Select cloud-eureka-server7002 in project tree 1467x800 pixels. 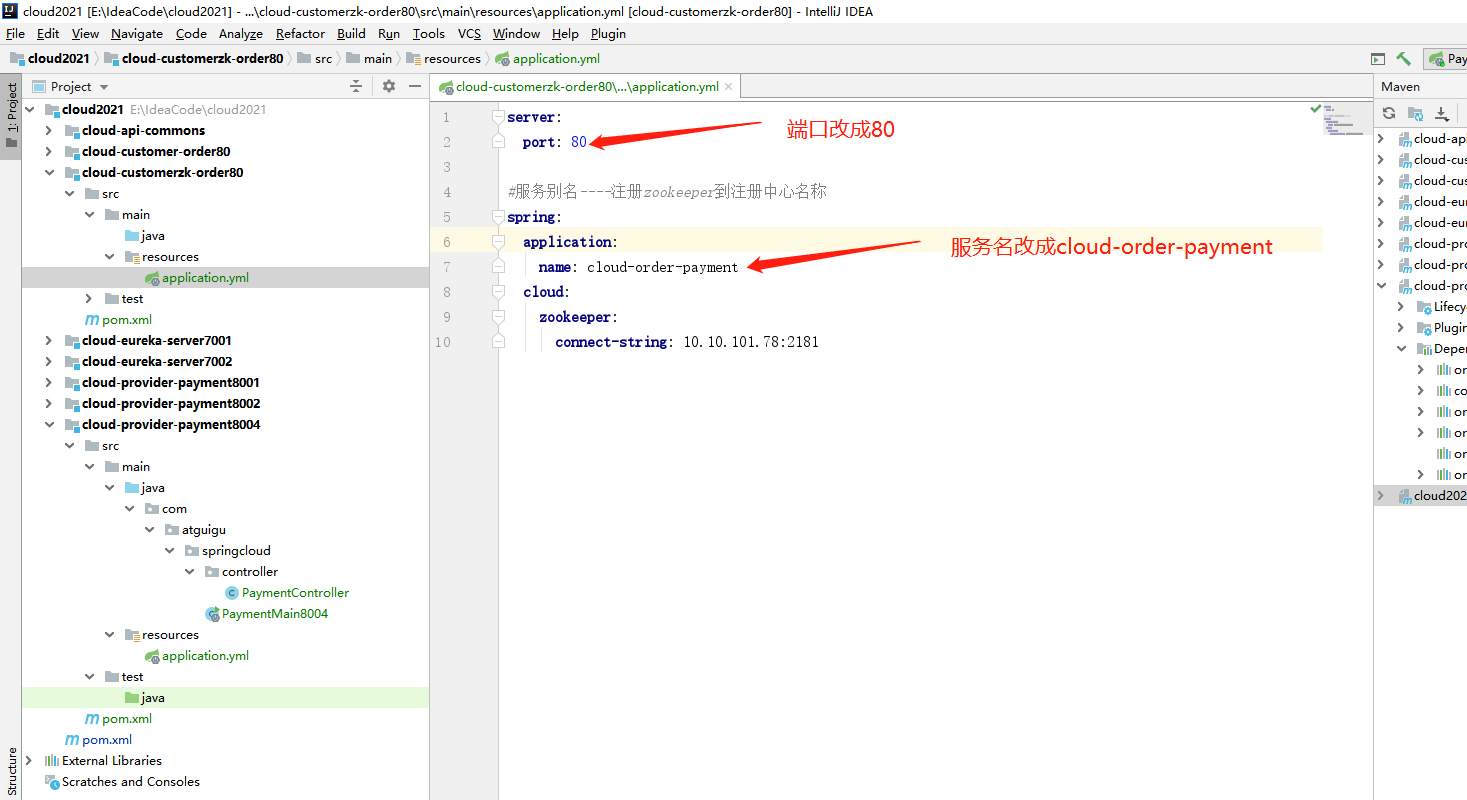tap(157, 362)
